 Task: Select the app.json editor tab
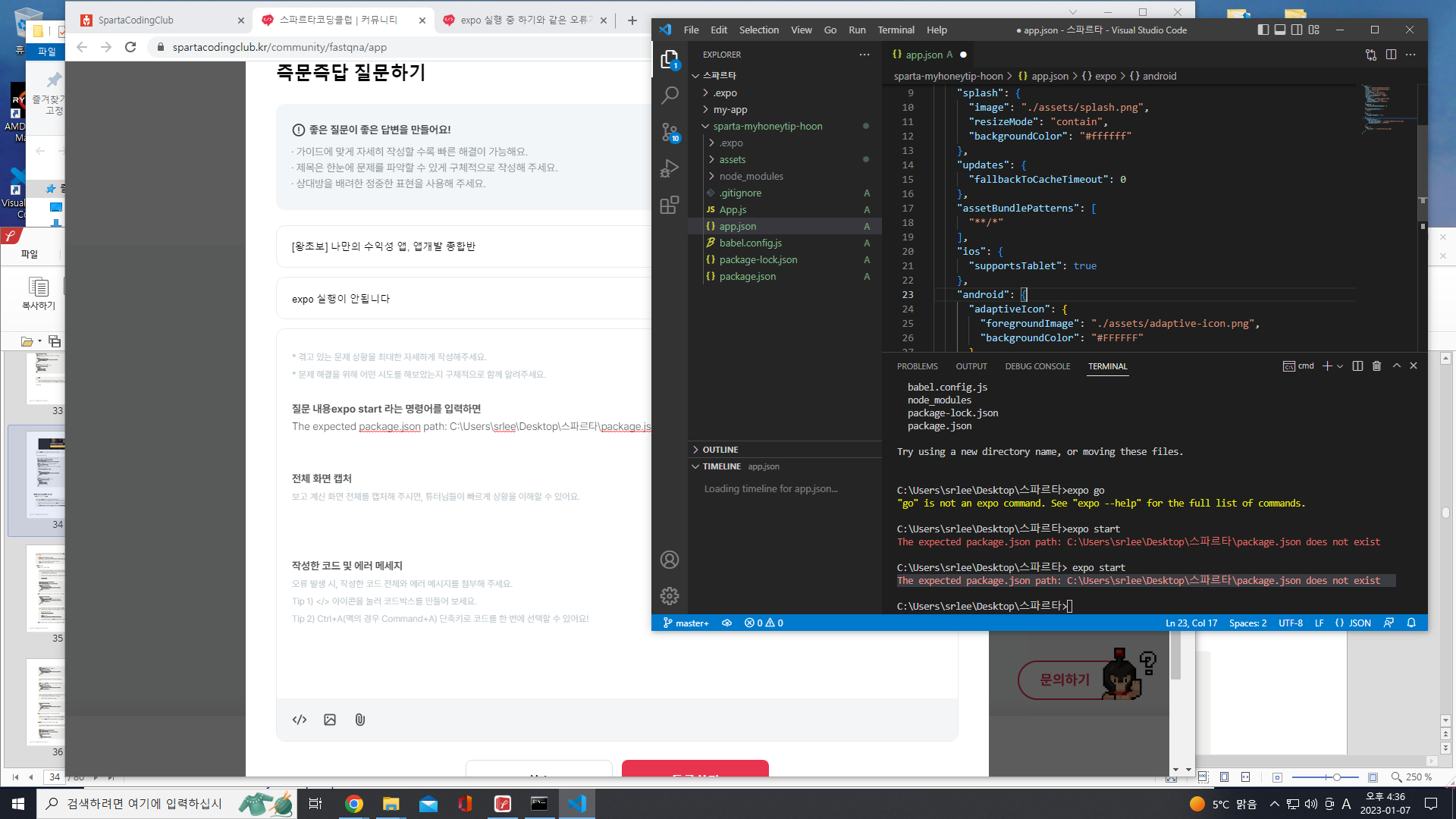[923, 55]
